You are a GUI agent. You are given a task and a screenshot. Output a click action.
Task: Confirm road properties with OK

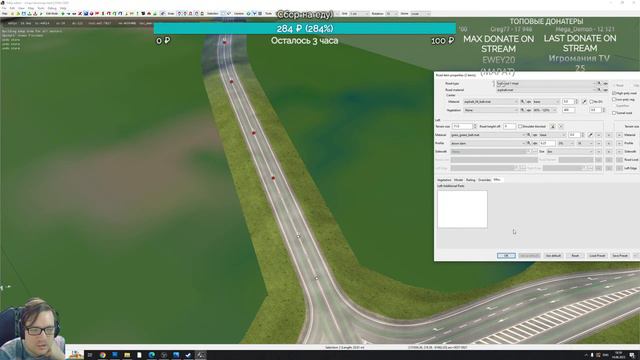pos(506,256)
